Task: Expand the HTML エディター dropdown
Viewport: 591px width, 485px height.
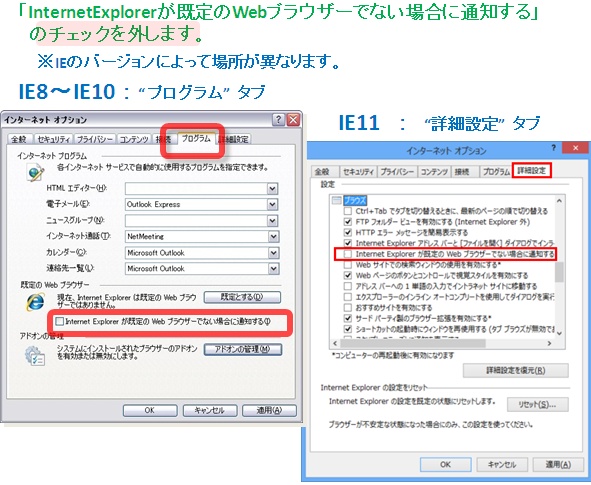Action: (272, 188)
